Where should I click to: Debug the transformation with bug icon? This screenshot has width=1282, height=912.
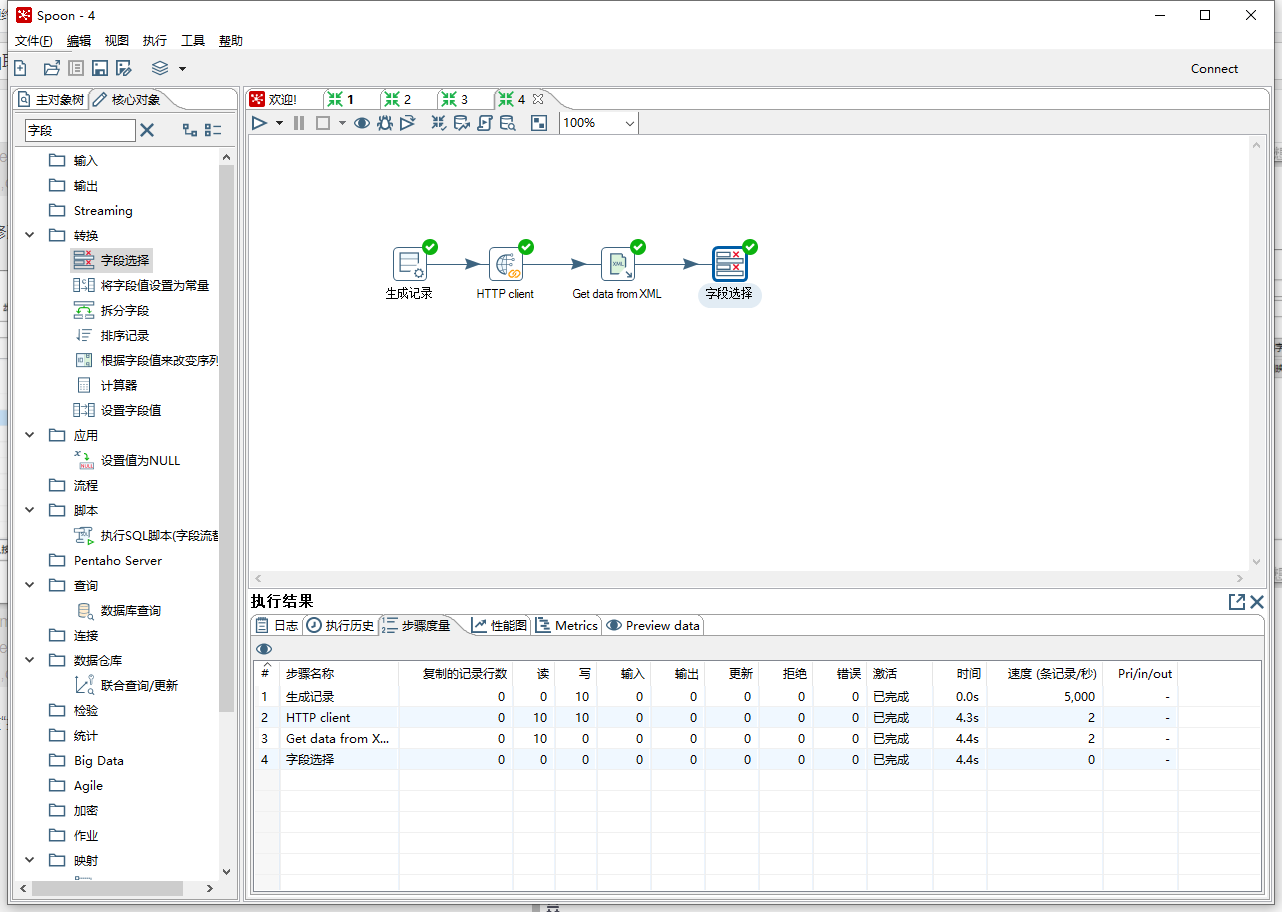[385, 123]
